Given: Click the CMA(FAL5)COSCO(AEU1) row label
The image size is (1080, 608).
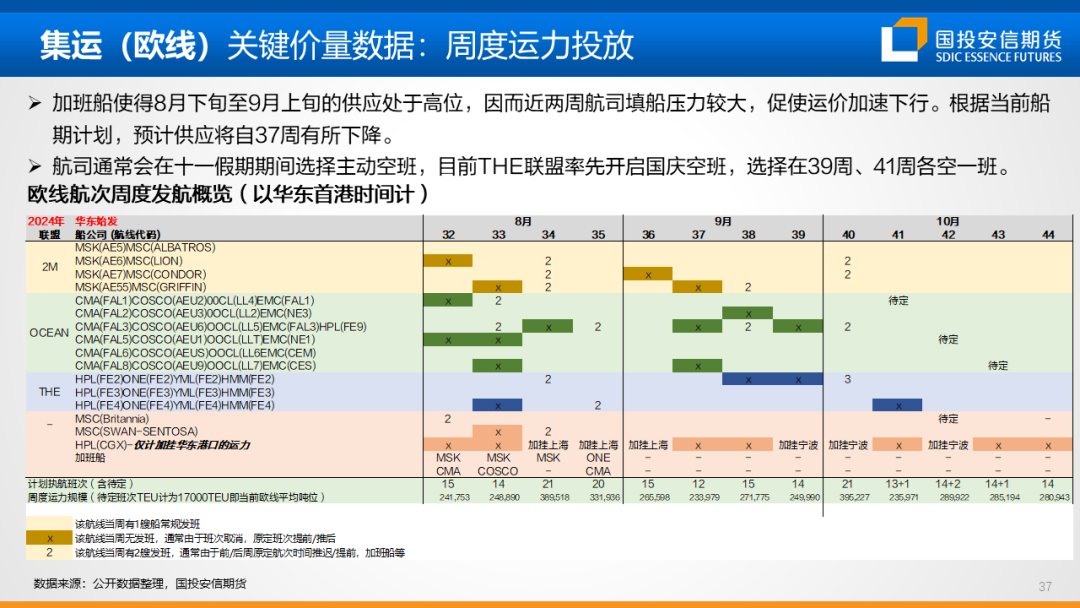Looking at the screenshot, I should 195,339.
